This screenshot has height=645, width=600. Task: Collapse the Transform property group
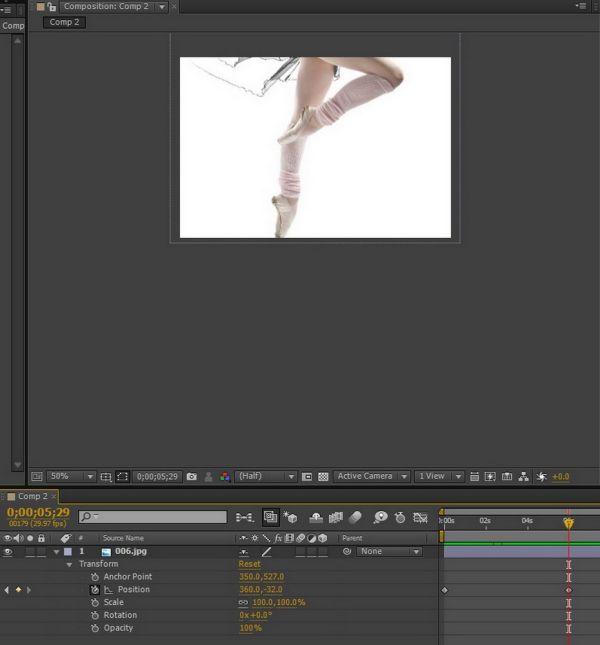pos(70,564)
